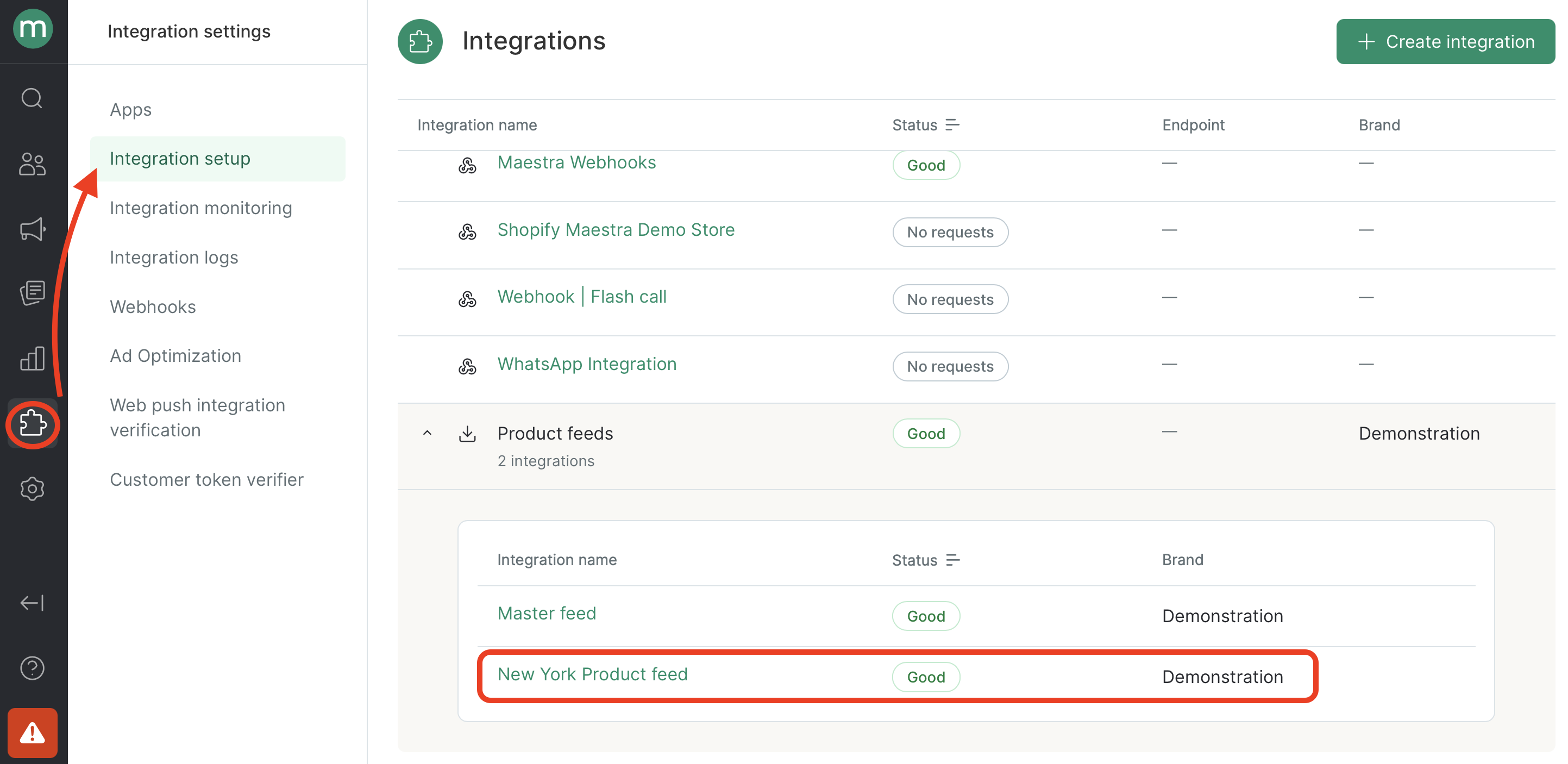1568x764 pixels.
Task: Select Integration logs menu item
Action: click(x=174, y=257)
